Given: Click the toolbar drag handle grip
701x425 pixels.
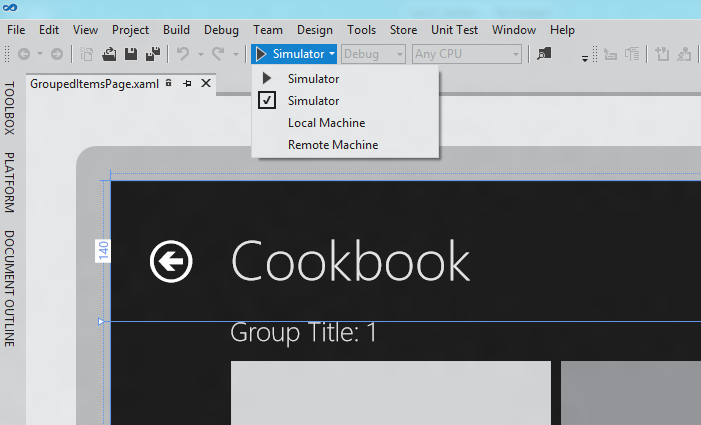Looking at the screenshot, I should click(x=7, y=54).
